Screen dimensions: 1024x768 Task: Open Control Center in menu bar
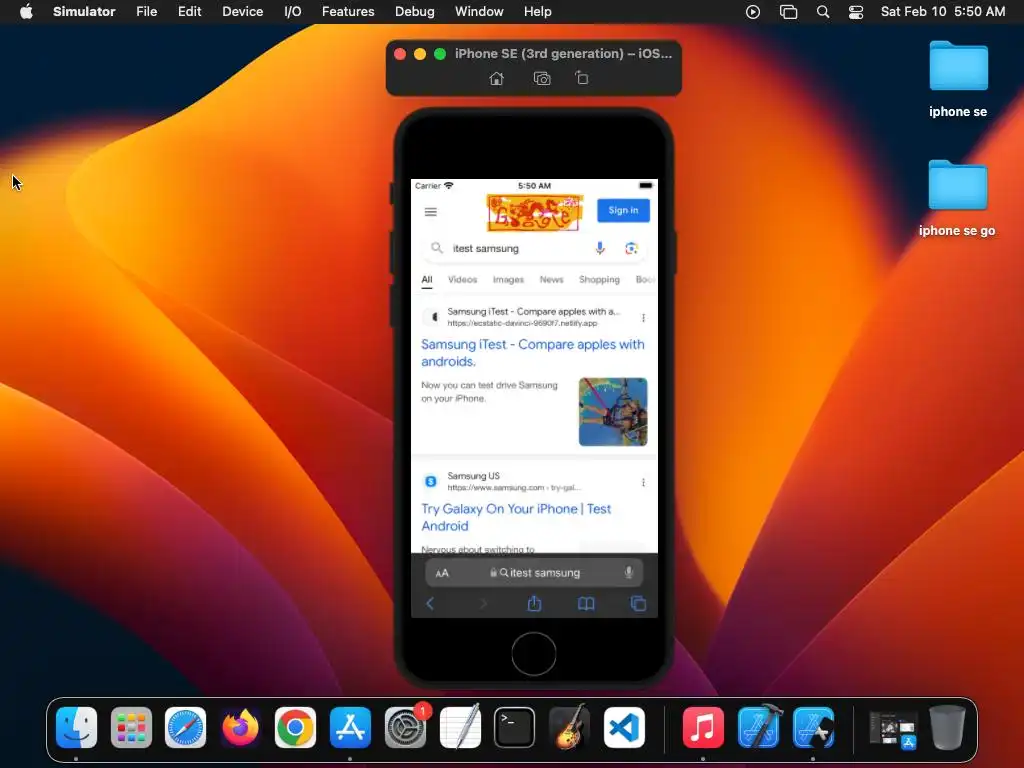tap(856, 12)
